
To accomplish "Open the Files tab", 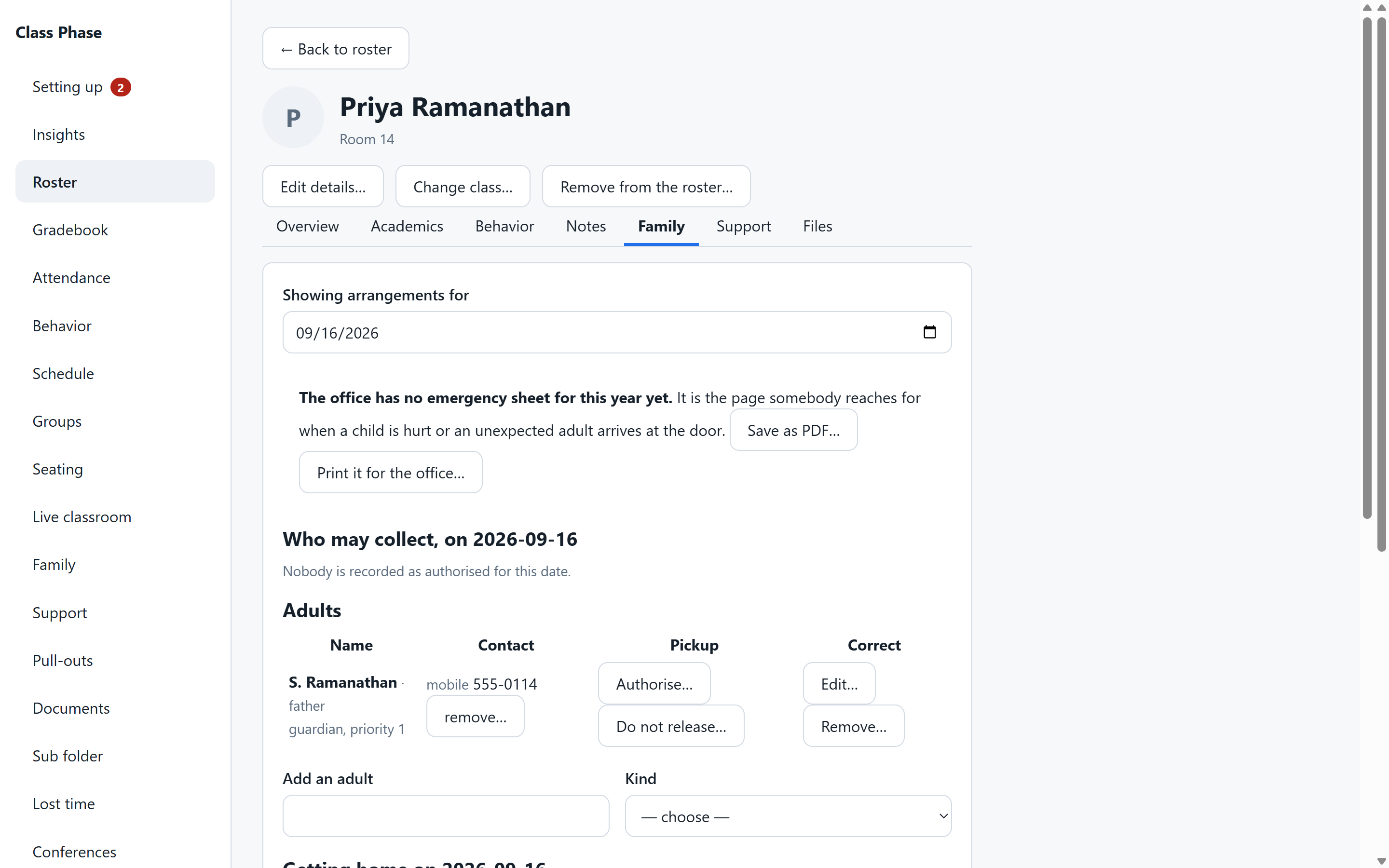I will [x=817, y=226].
